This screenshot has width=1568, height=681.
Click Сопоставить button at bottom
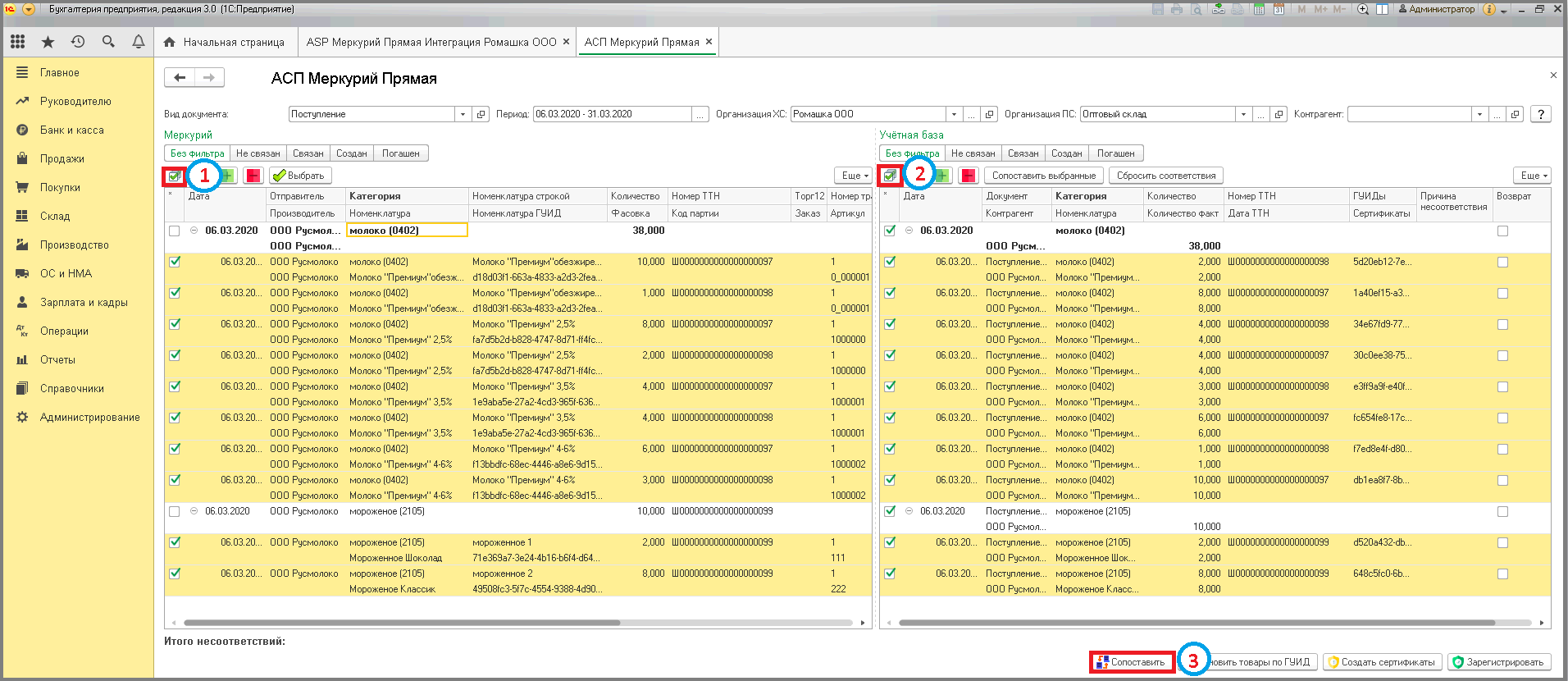click(x=1132, y=662)
